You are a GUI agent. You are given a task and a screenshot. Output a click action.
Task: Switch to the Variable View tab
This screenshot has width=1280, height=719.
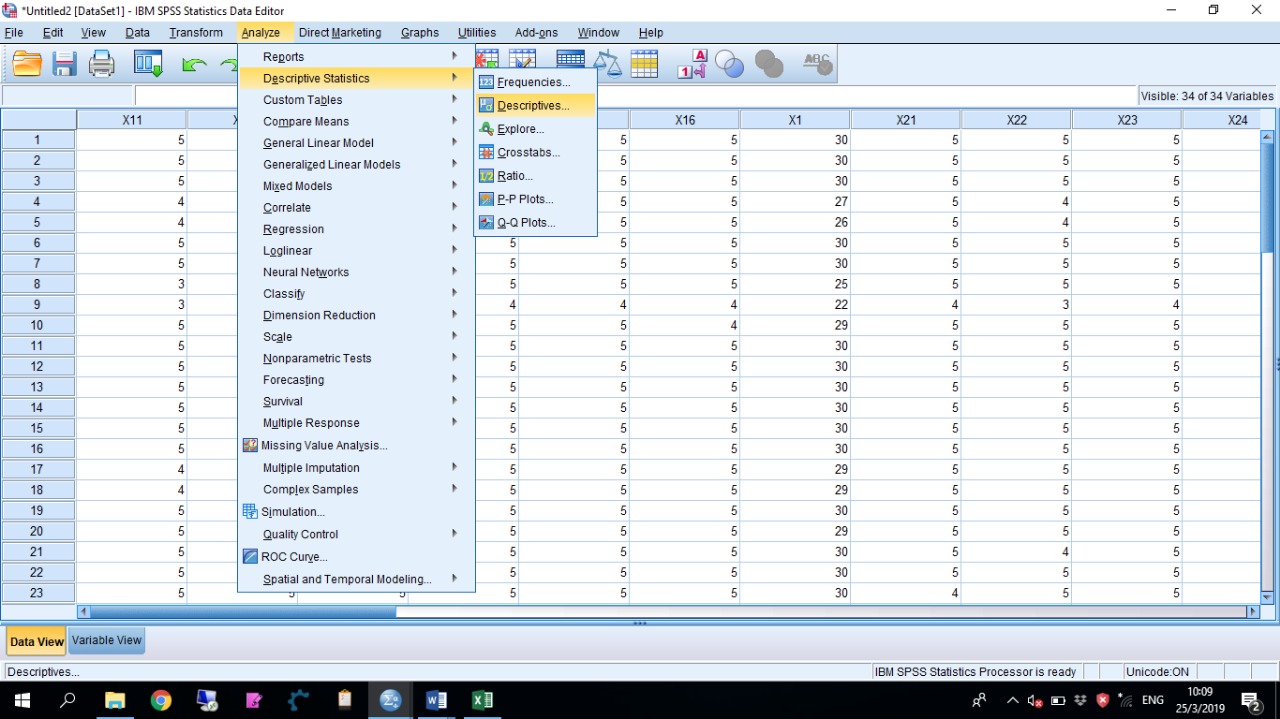[106, 640]
